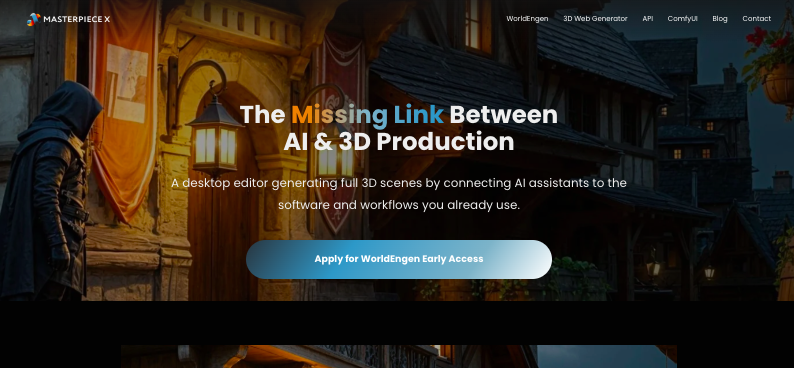Go to the API menu item
Viewport: 794px width, 368px height.
pos(648,19)
